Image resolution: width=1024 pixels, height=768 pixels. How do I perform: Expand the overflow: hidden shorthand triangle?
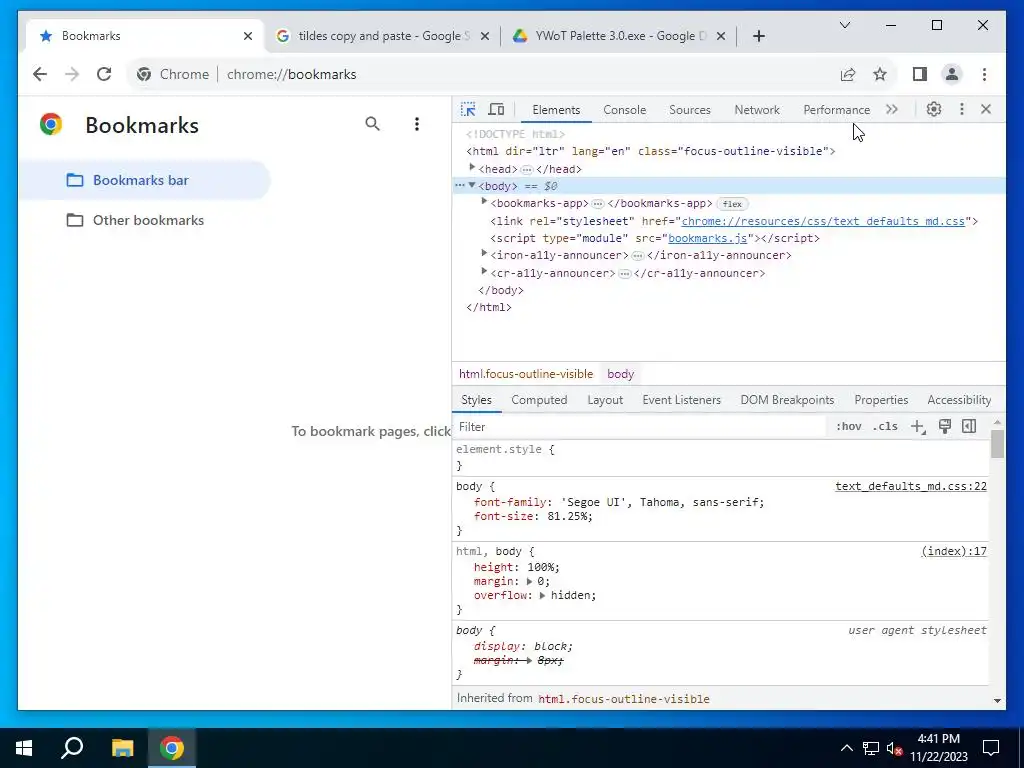coord(542,595)
